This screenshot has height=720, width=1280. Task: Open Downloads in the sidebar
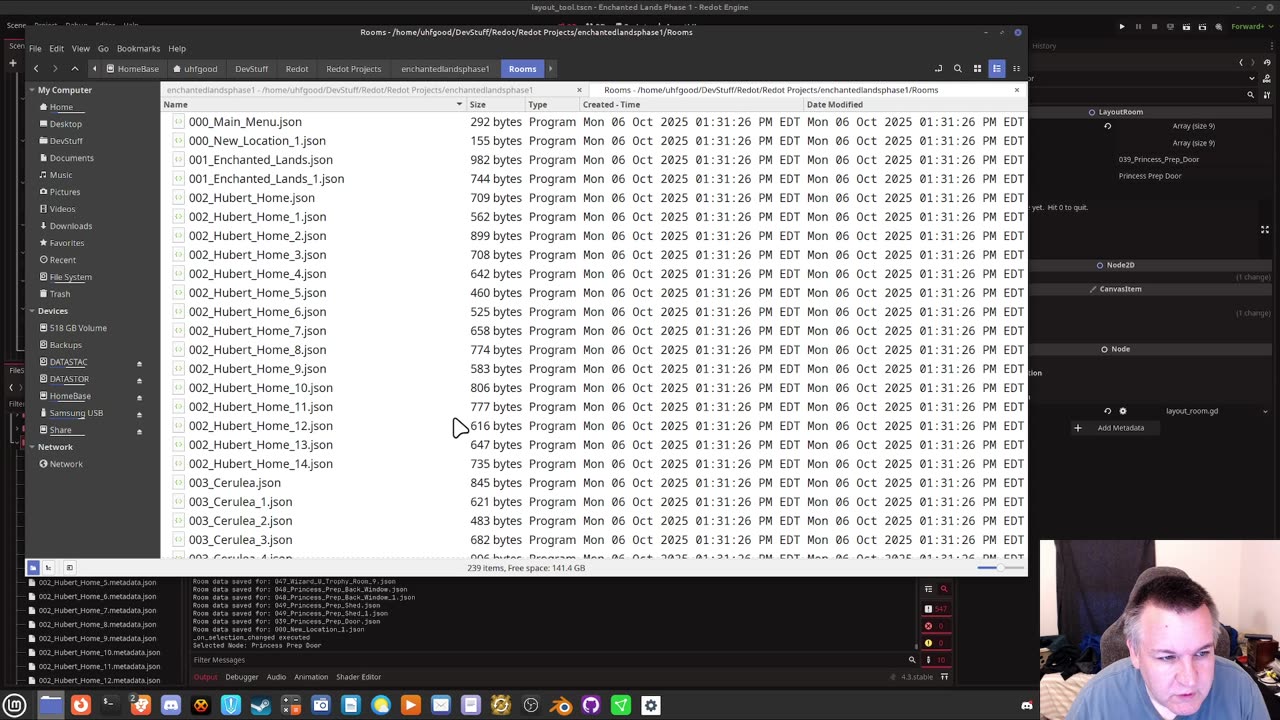coord(71,226)
